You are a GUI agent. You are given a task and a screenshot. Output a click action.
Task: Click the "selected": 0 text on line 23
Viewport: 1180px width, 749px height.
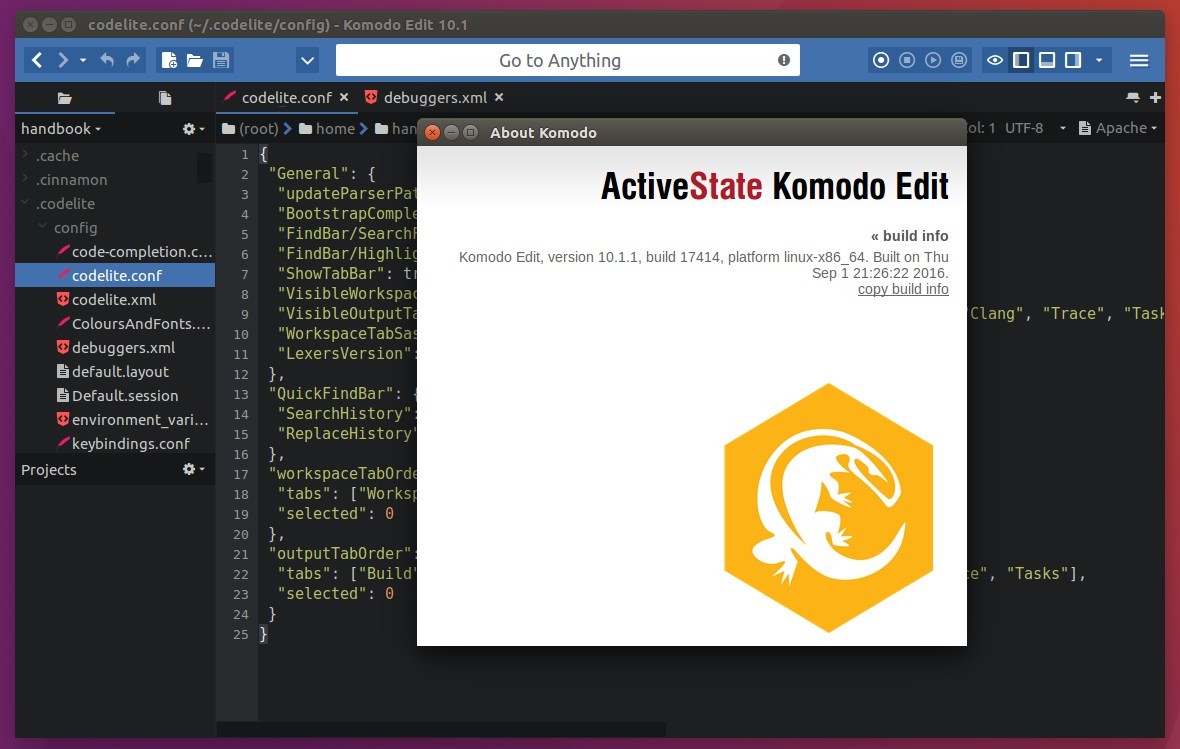click(336, 593)
